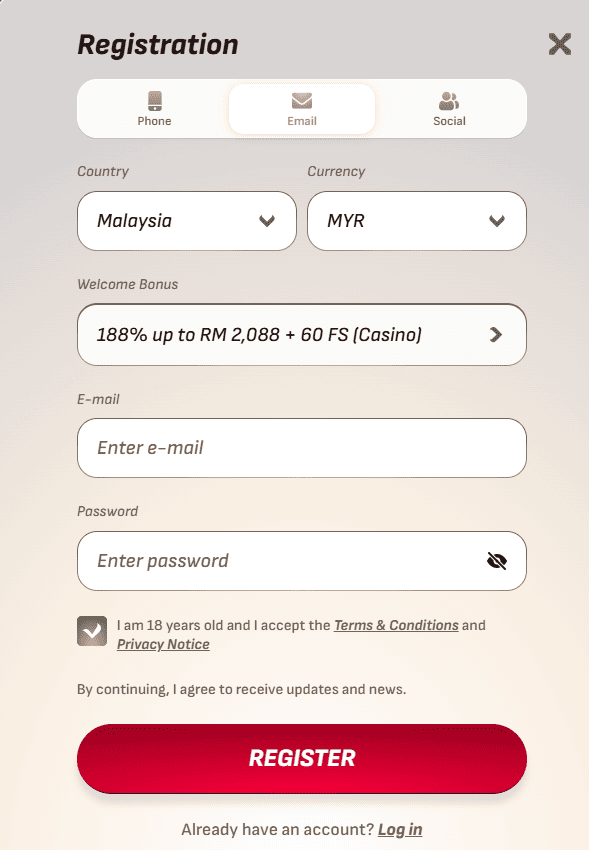589x850 pixels.
Task: Click inside the Enter e-mail field
Action: coord(302,448)
